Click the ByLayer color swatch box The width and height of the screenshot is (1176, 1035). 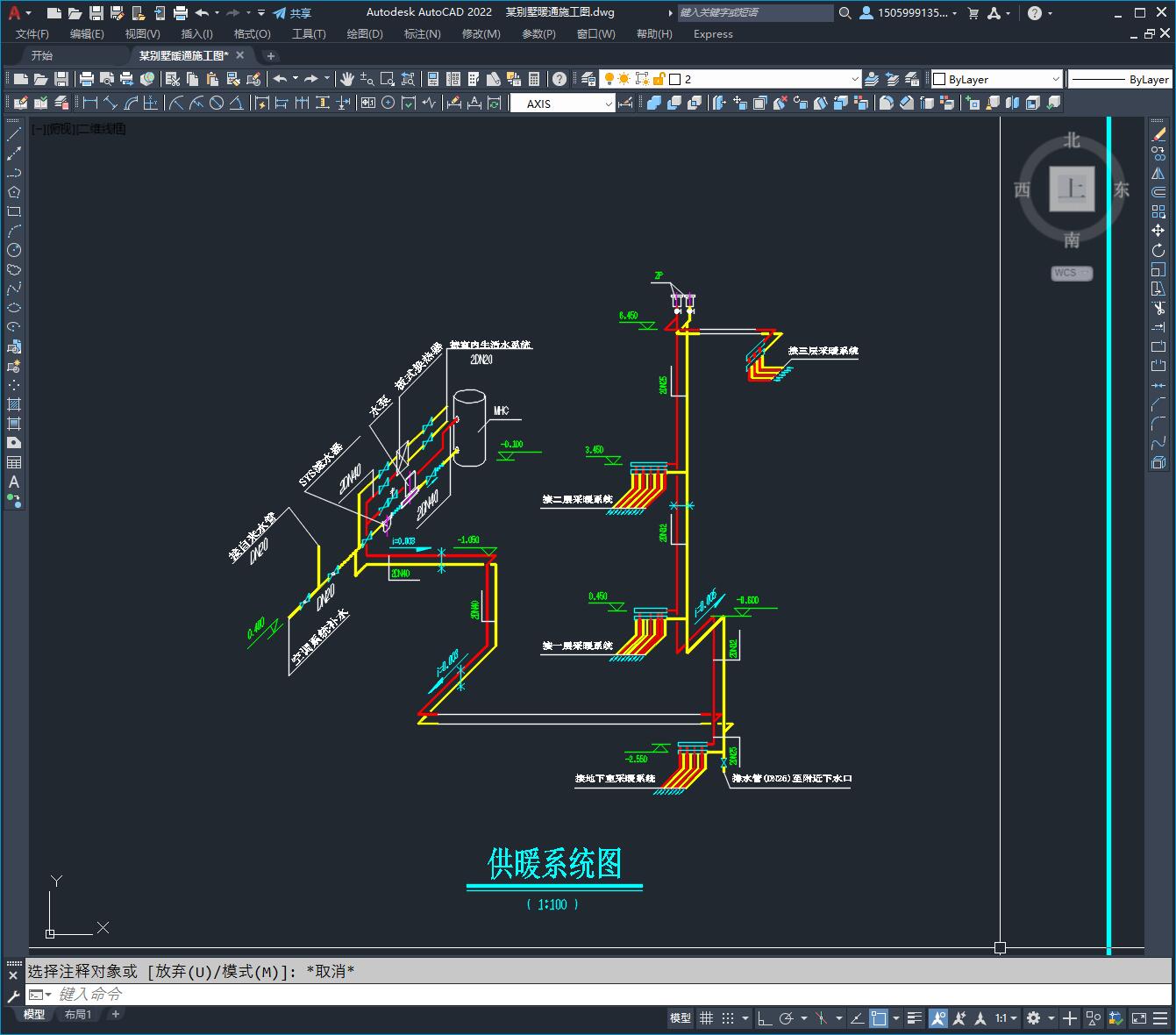point(938,79)
